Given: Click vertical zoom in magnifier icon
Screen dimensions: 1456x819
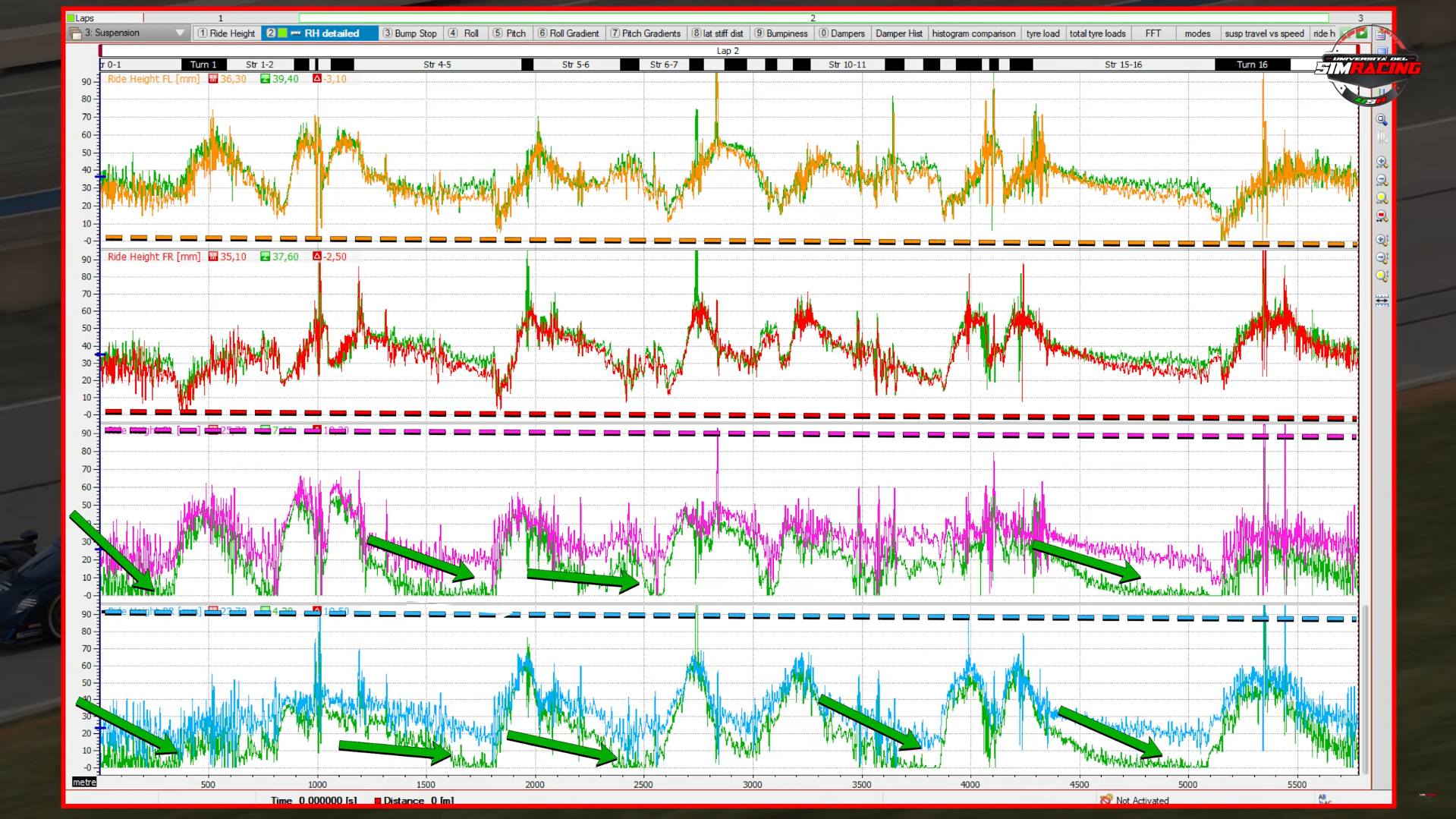Looking at the screenshot, I should tap(1382, 240).
